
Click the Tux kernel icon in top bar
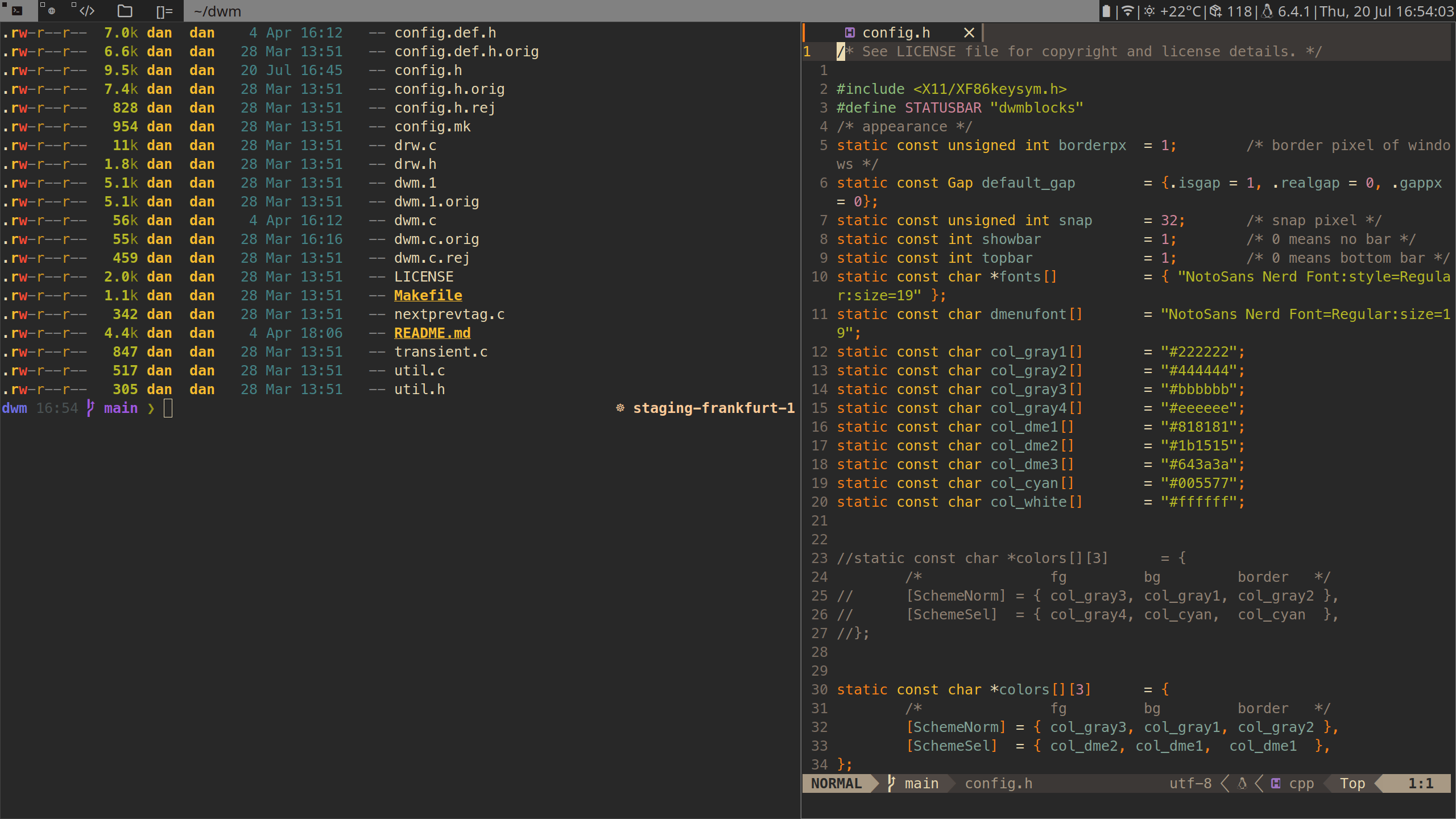point(1267,11)
